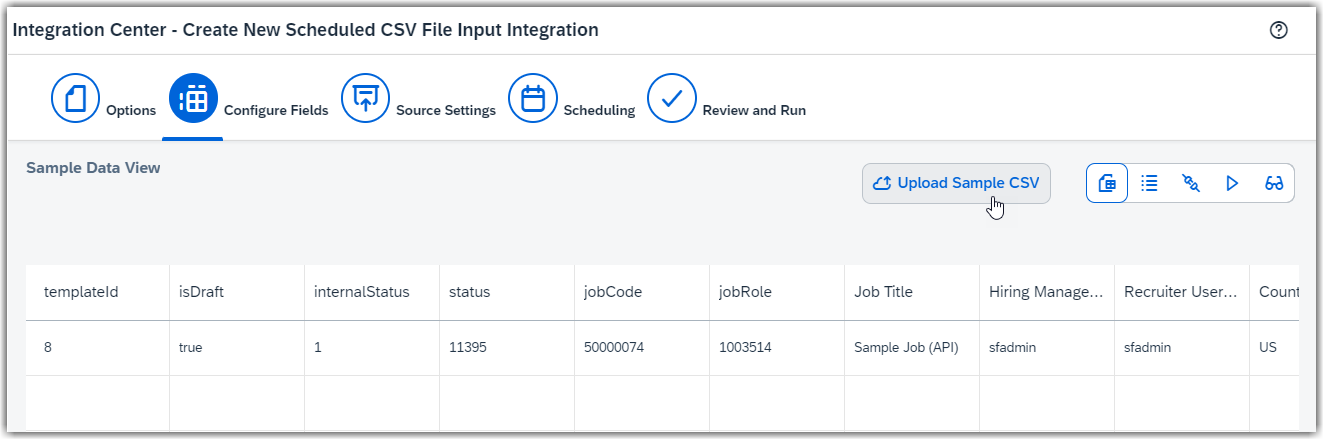
Task: Click the Upload Sample CSV button
Action: (956, 183)
